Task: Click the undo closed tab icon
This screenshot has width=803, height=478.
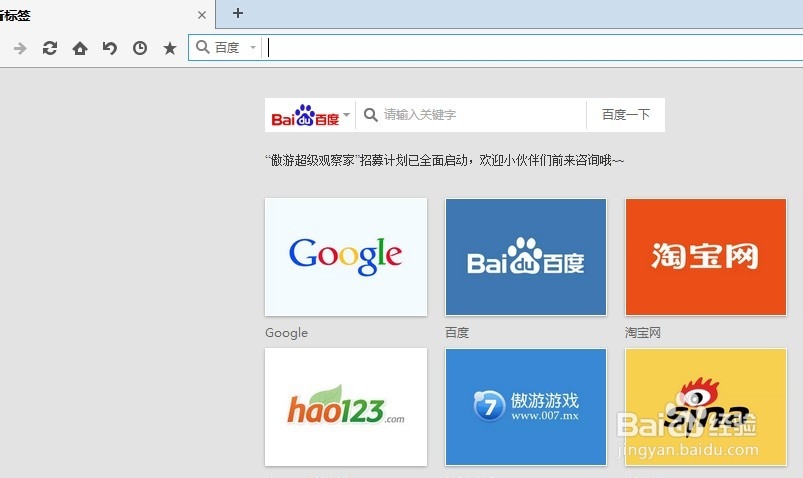Action: pyautogui.click(x=110, y=48)
